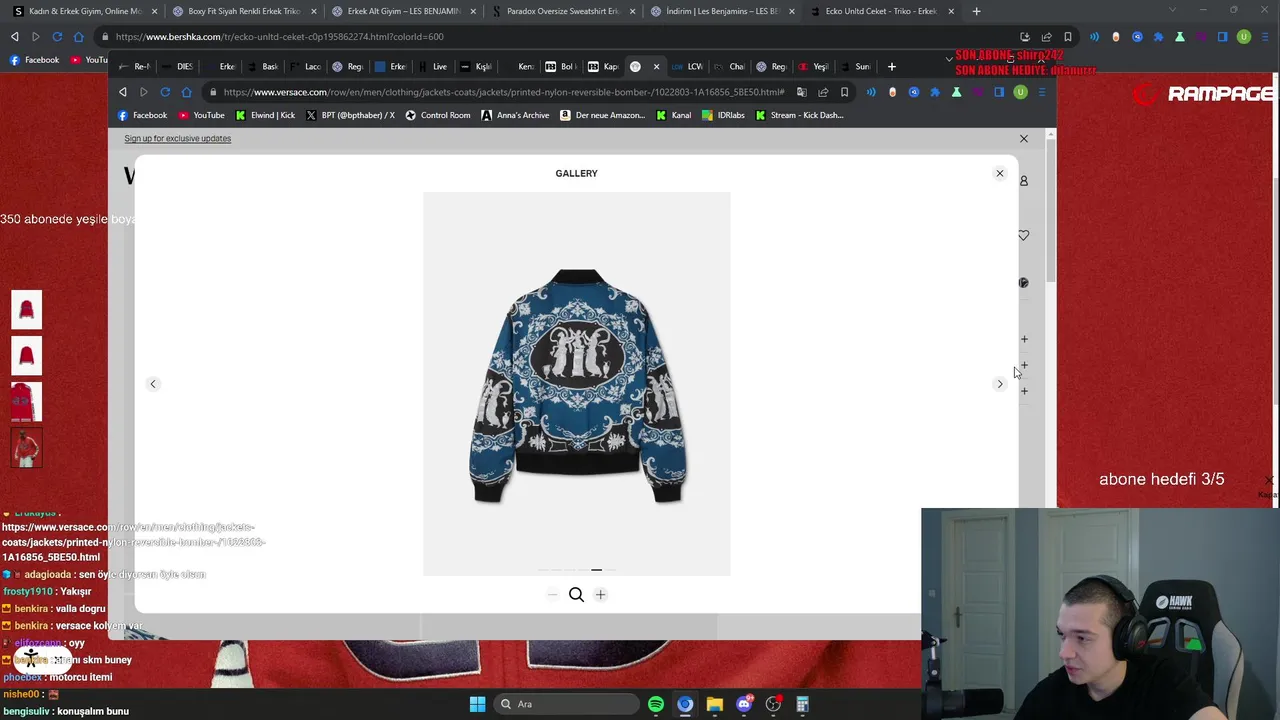Zoom out with the gallery minus icon
Screen dimensions: 1280x720
pyautogui.click(x=552, y=595)
